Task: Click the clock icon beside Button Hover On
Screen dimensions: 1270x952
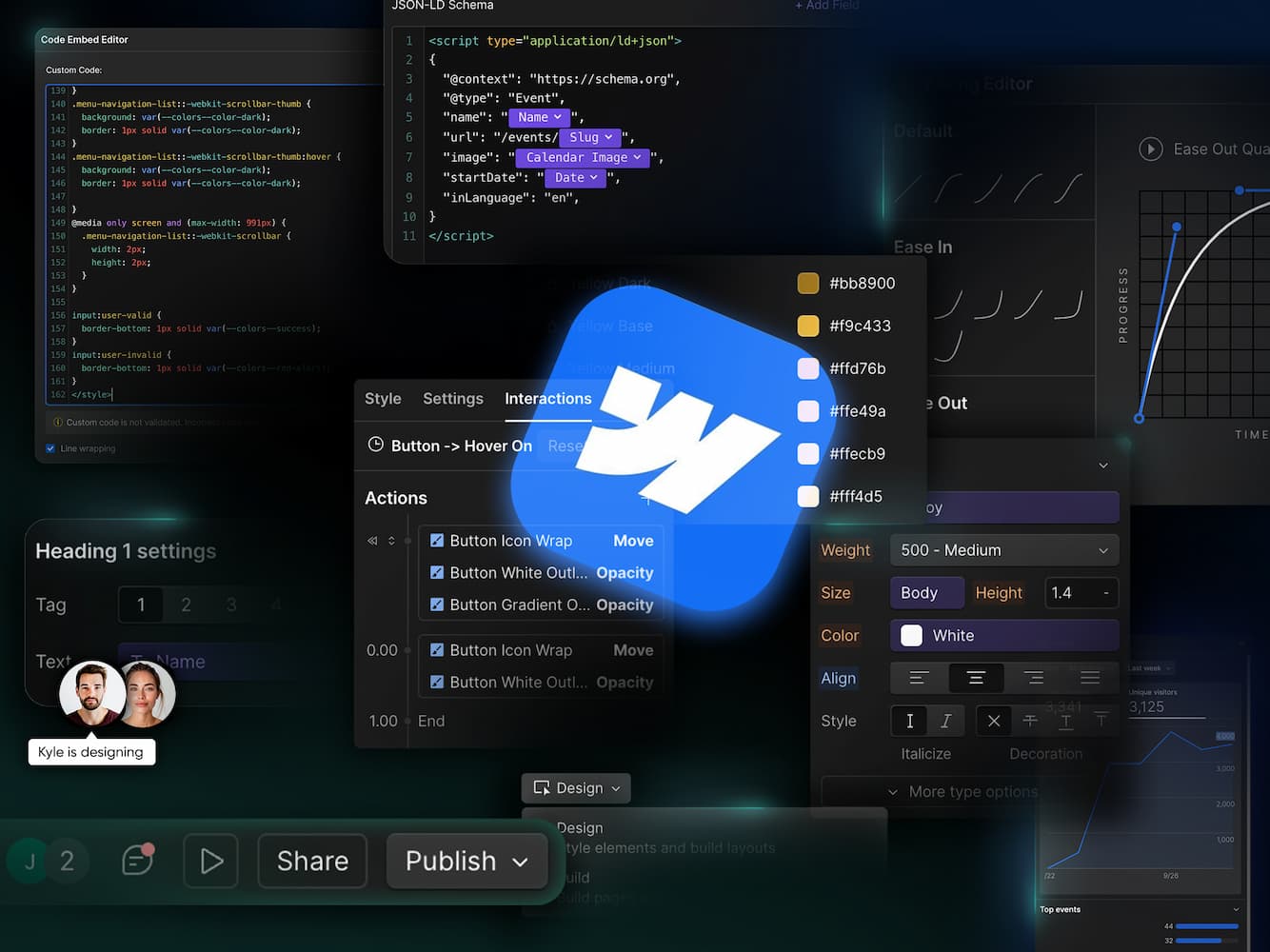Action: [376, 445]
